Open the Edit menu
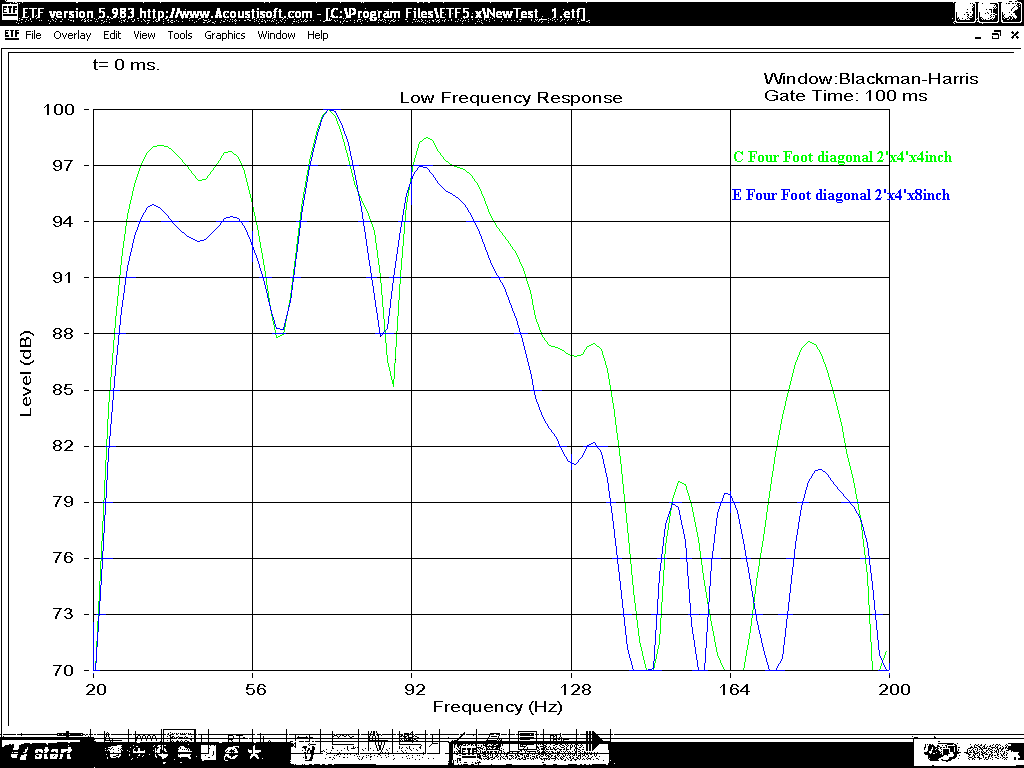 [112, 35]
